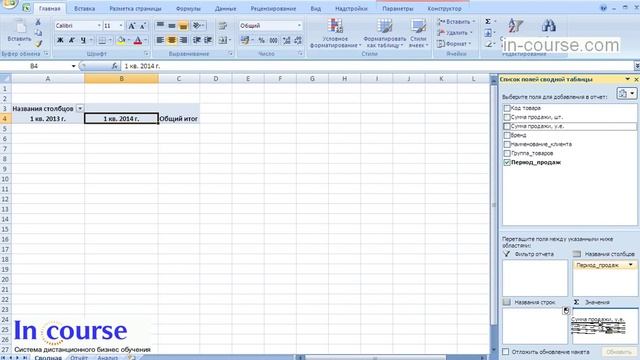Check the Бренд field

(507, 135)
